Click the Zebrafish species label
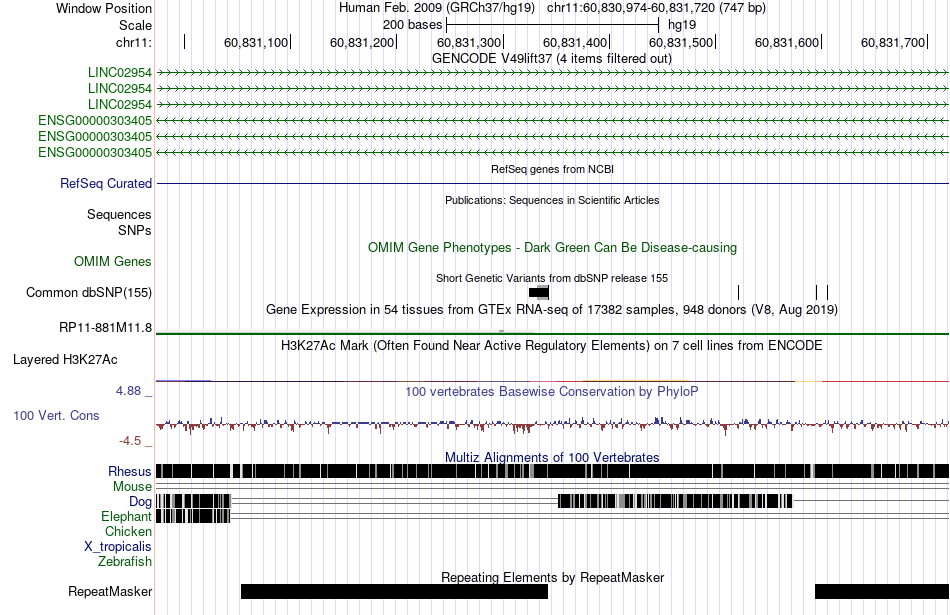Screen dimensions: 950x615 125,562
